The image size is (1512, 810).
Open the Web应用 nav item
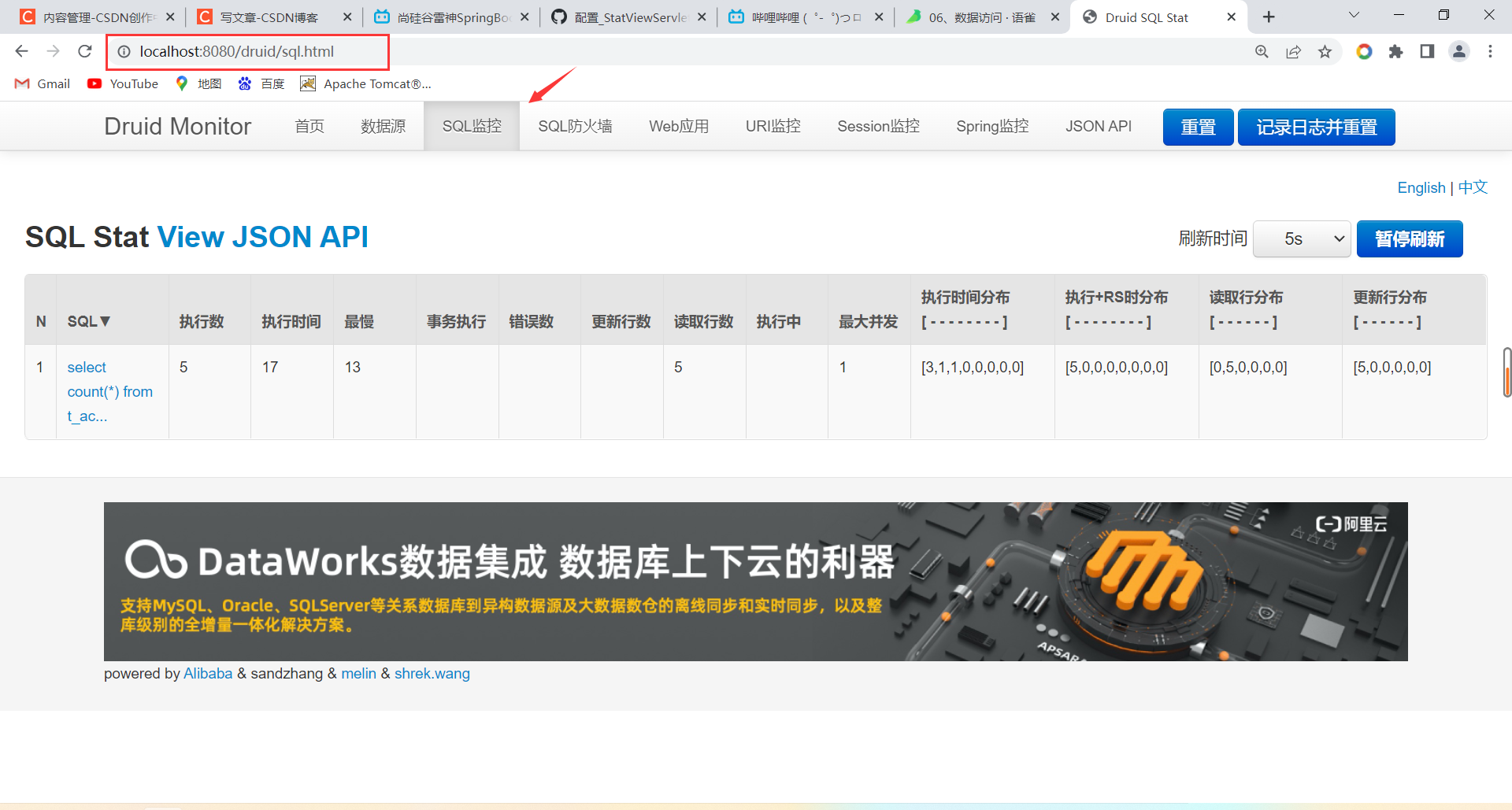pos(679,126)
